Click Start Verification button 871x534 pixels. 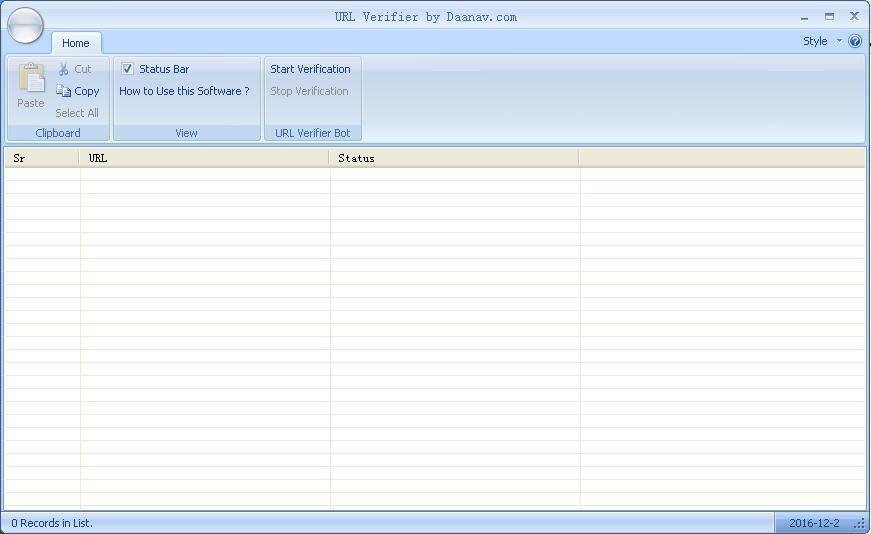310,69
